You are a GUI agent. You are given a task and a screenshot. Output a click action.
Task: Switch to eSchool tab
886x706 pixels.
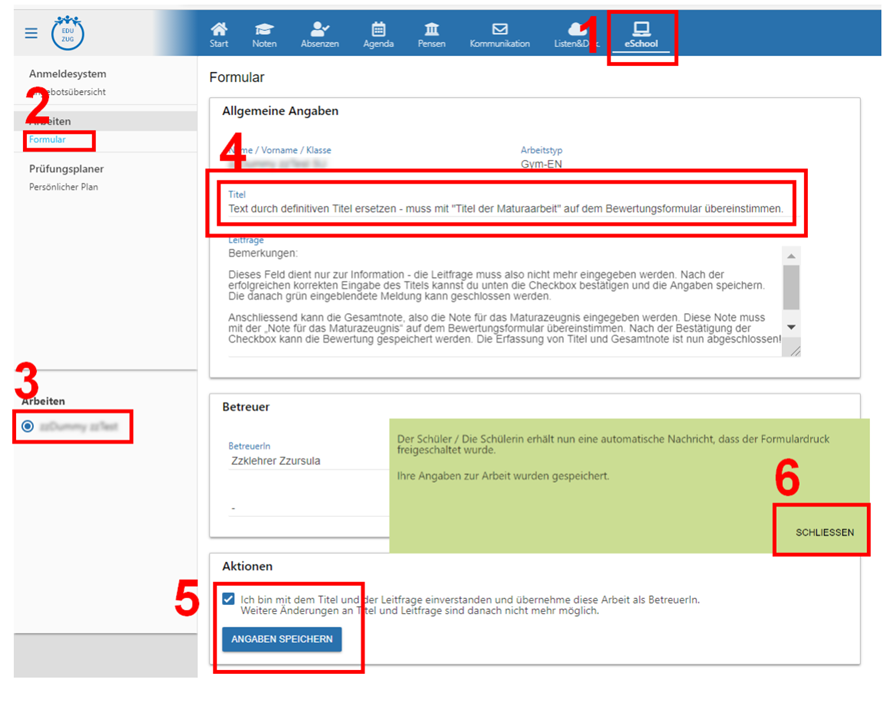pos(641,35)
